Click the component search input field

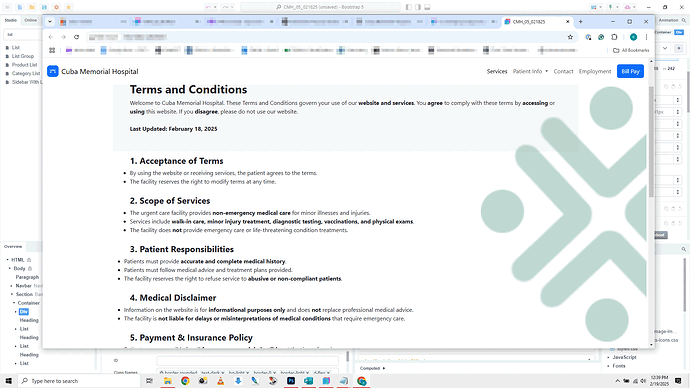pyautogui.click(x=23, y=34)
